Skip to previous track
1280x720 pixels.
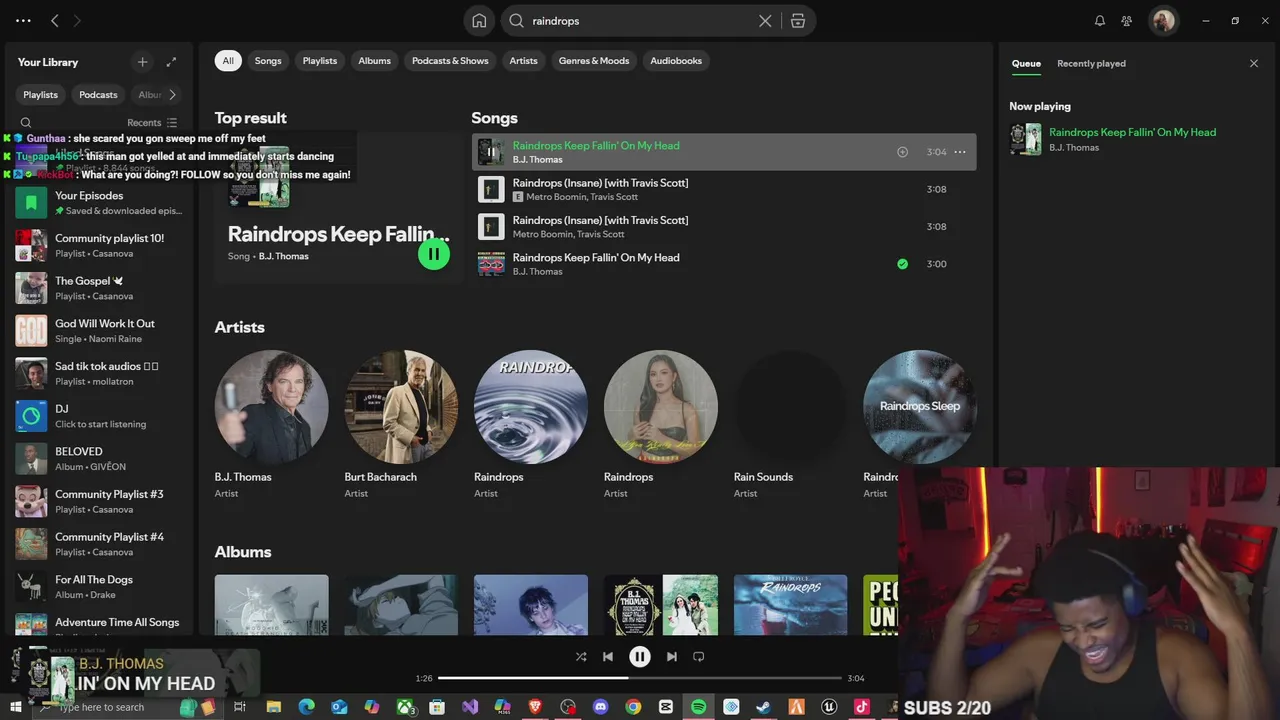click(x=607, y=657)
